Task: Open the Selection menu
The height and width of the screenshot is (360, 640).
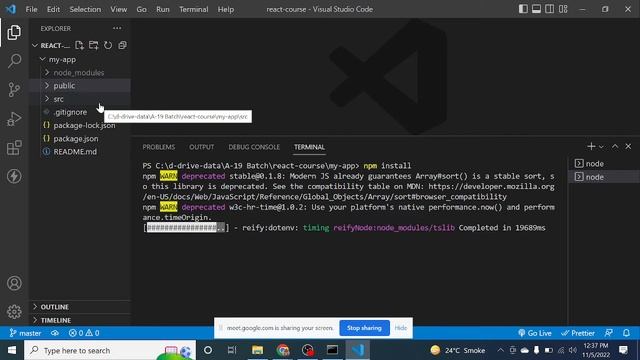Action: coord(85,9)
